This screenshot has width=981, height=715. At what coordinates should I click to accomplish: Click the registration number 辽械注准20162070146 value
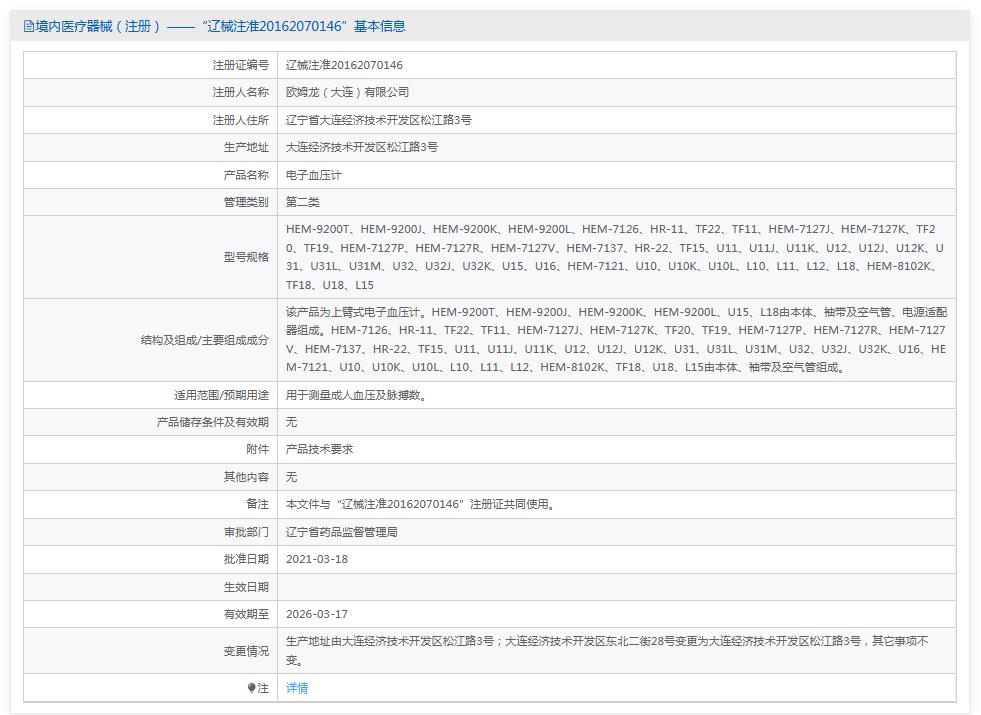coord(344,65)
